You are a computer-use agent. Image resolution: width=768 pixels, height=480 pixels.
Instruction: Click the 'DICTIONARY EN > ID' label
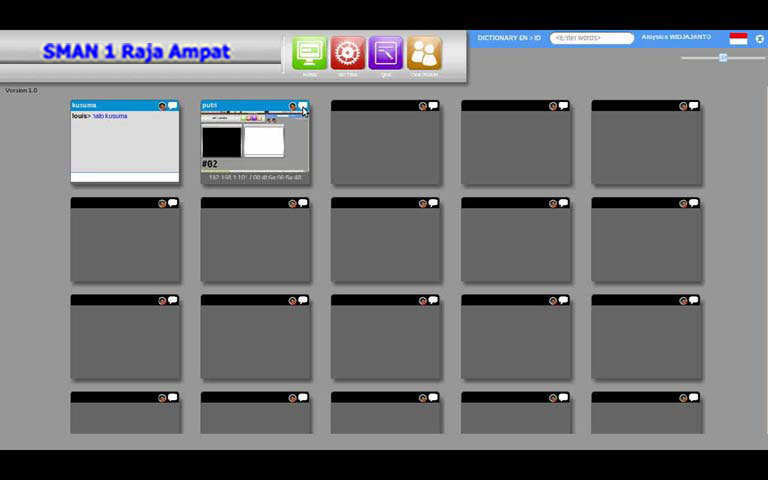pyautogui.click(x=509, y=38)
